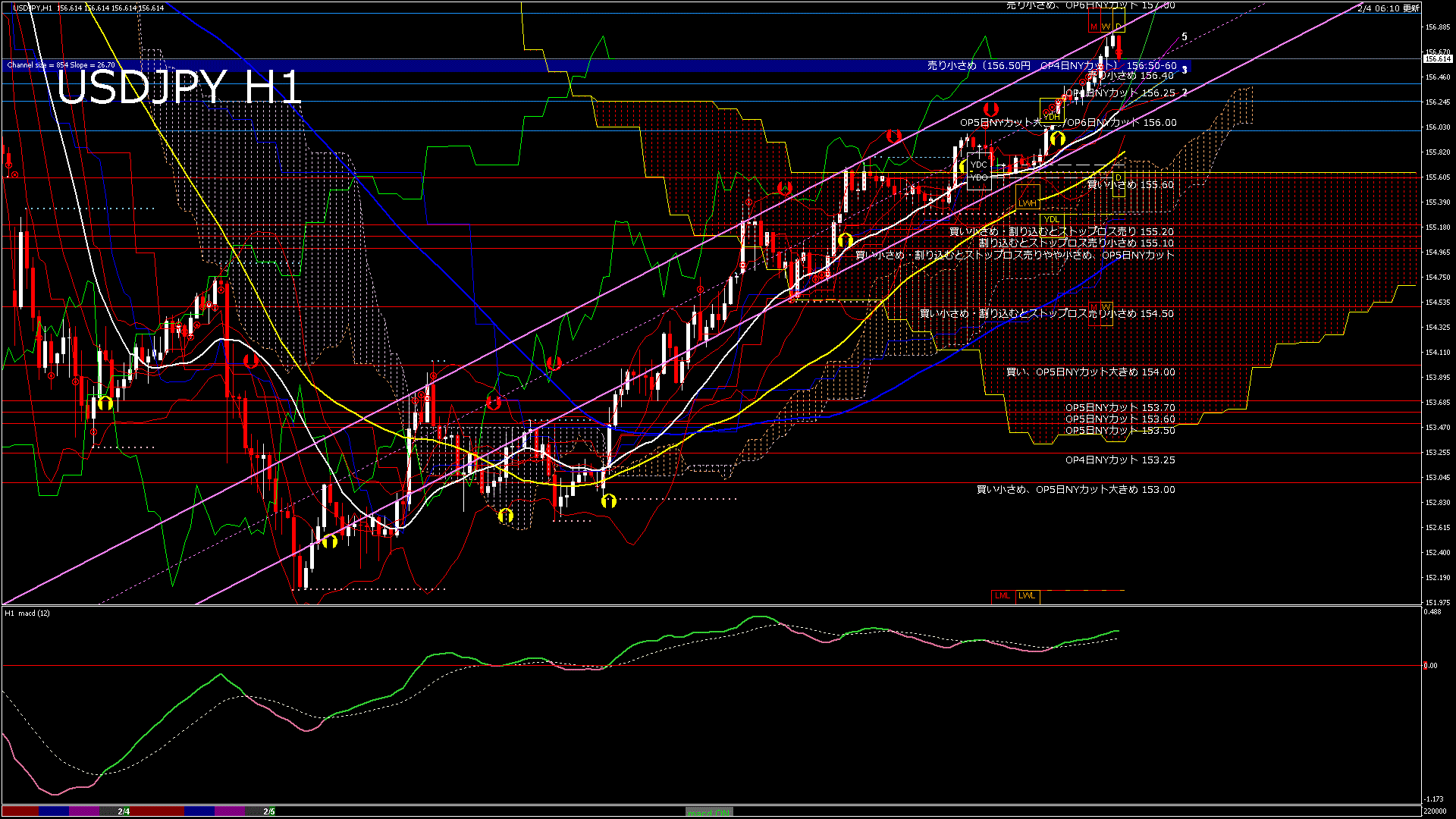Click the H1 macd (12) indicator label
The height and width of the screenshot is (819, 1456).
[x=27, y=613]
